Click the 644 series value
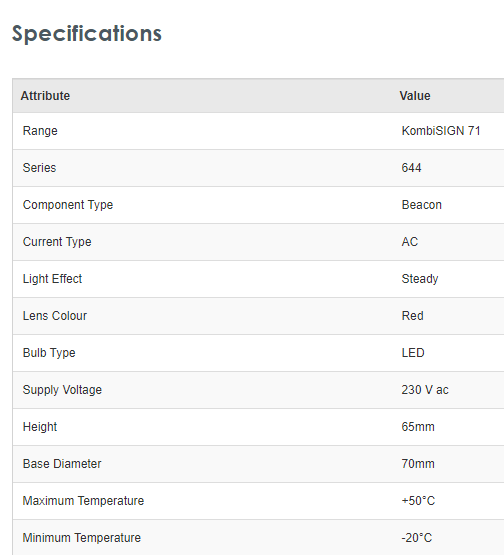The image size is (504, 555). (411, 168)
